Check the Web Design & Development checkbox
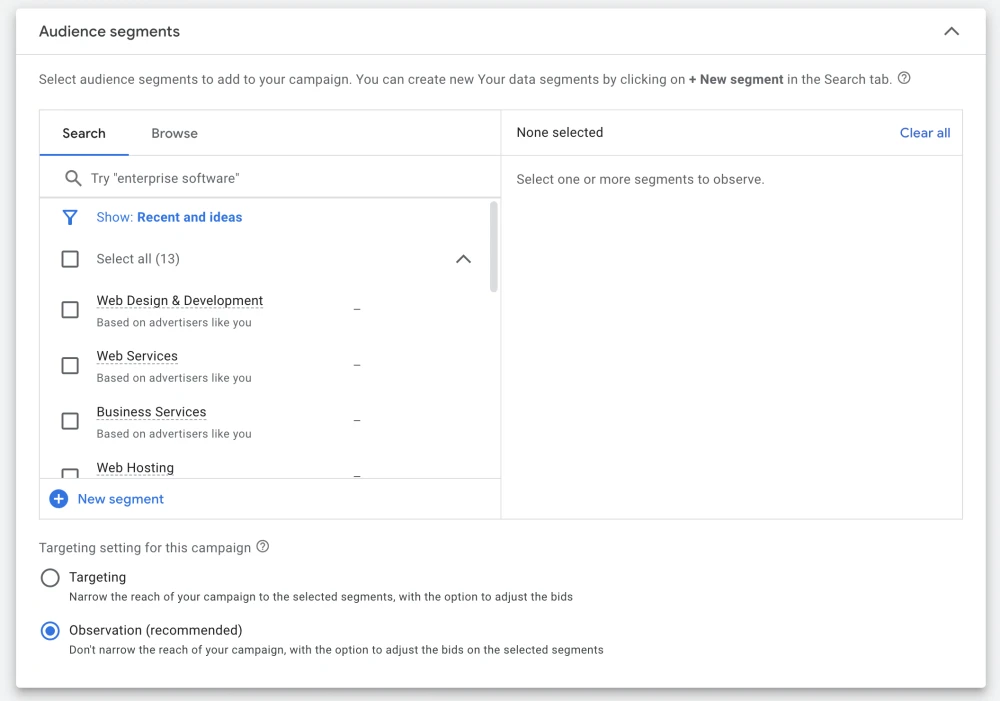1000x701 pixels. [x=70, y=310]
